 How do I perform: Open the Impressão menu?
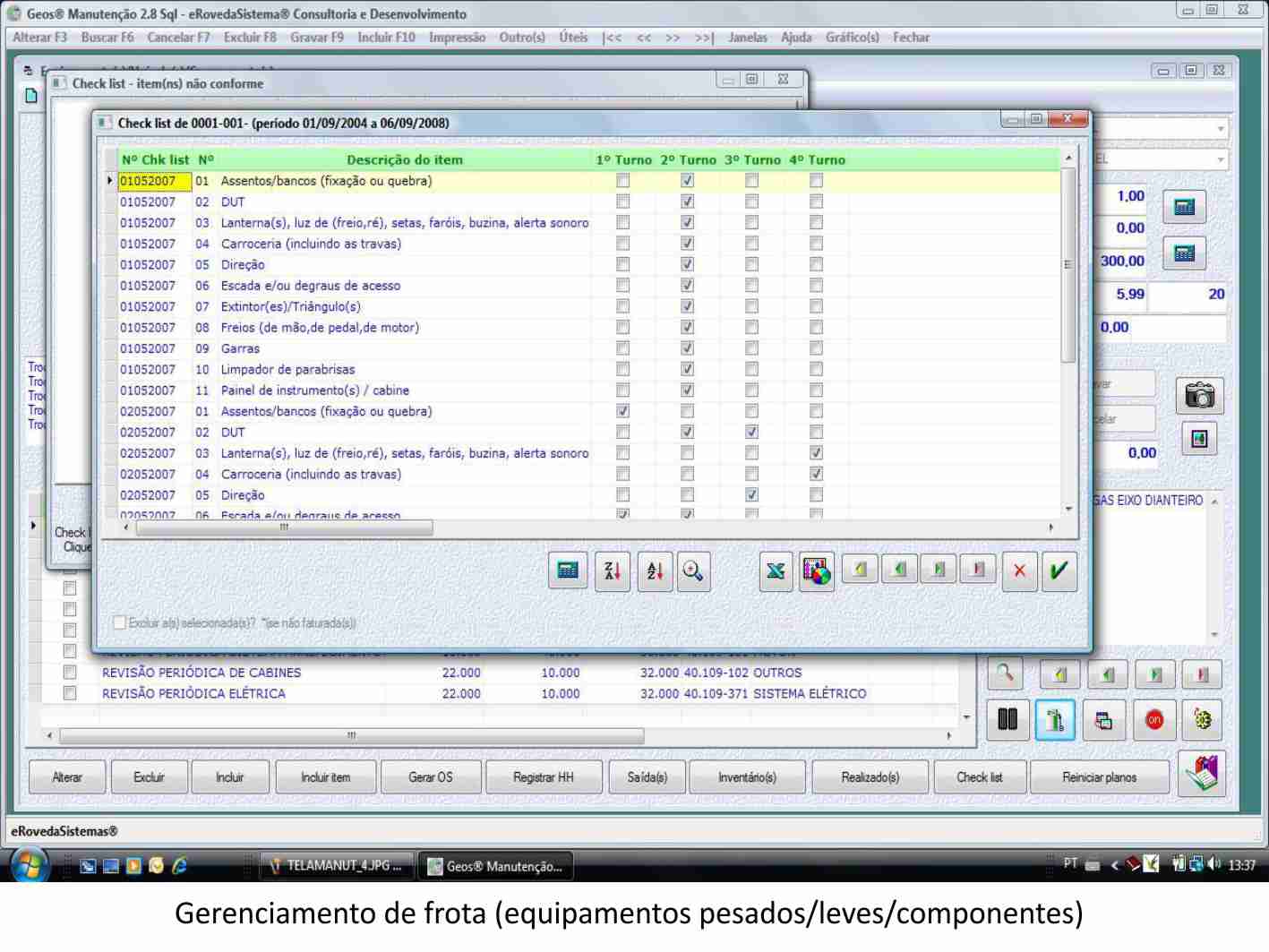[x=457, y=38]
